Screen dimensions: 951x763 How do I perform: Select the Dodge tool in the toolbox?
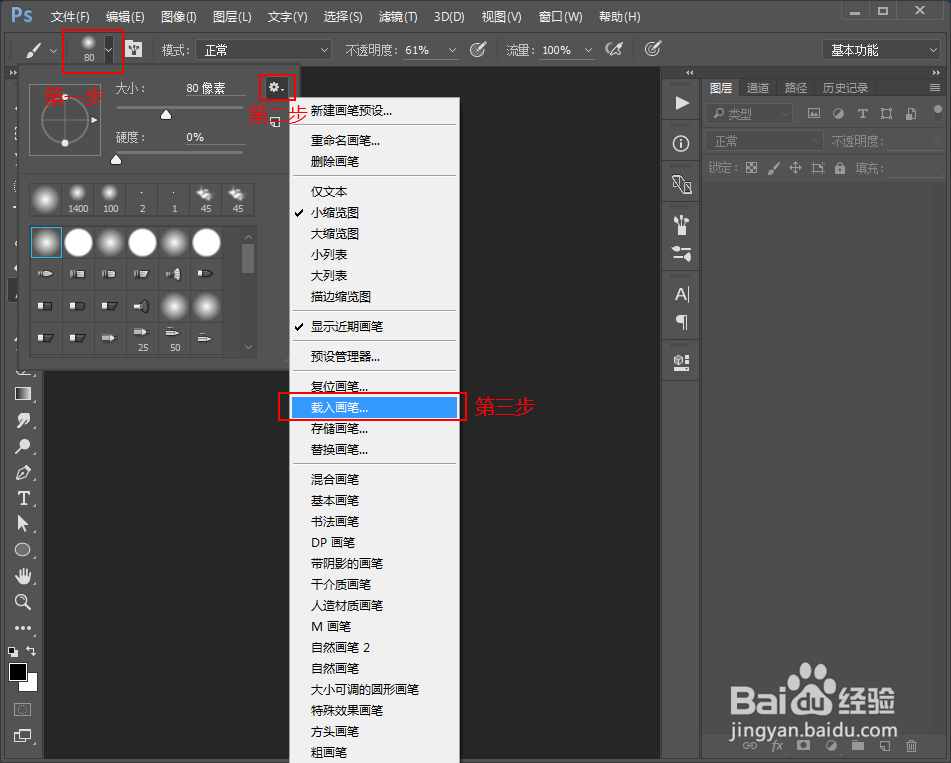pos(23,446)
